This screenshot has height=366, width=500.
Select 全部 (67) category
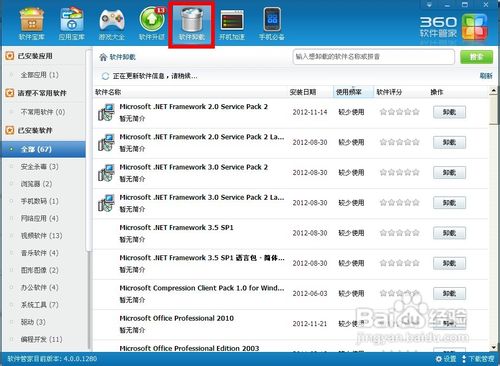click(43, 149)
